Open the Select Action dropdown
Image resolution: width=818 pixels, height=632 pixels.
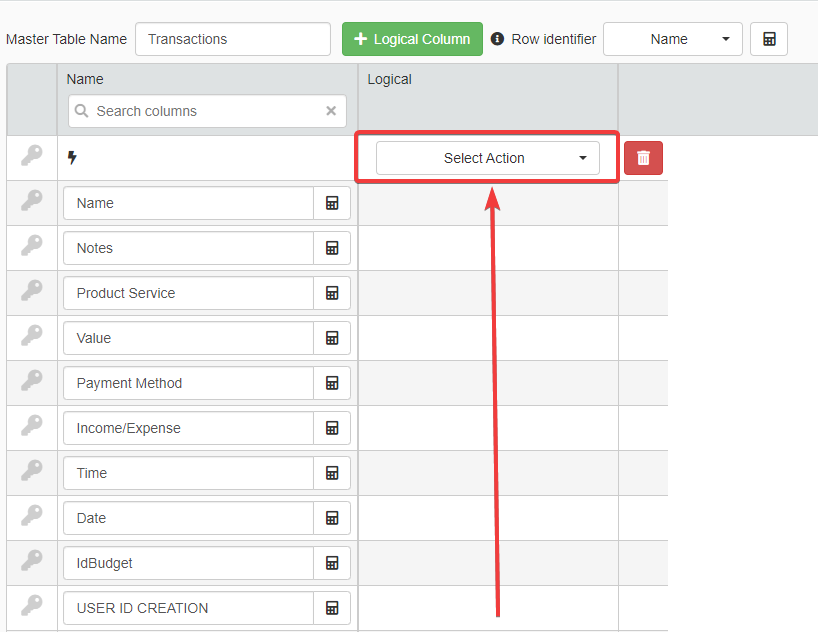click(487, 158)
